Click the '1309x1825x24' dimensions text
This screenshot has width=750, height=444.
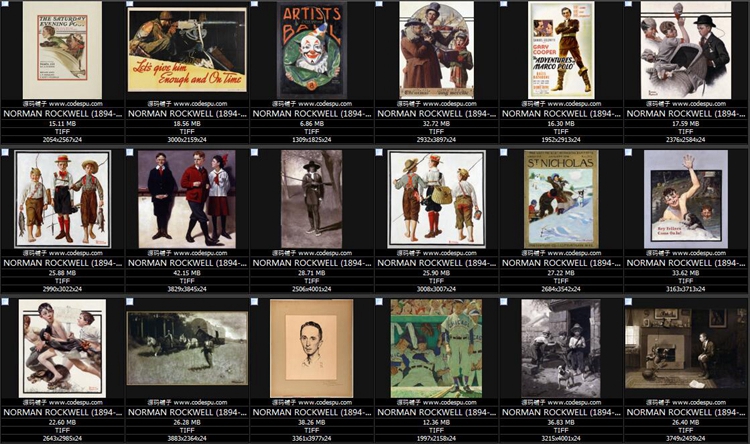312,140
